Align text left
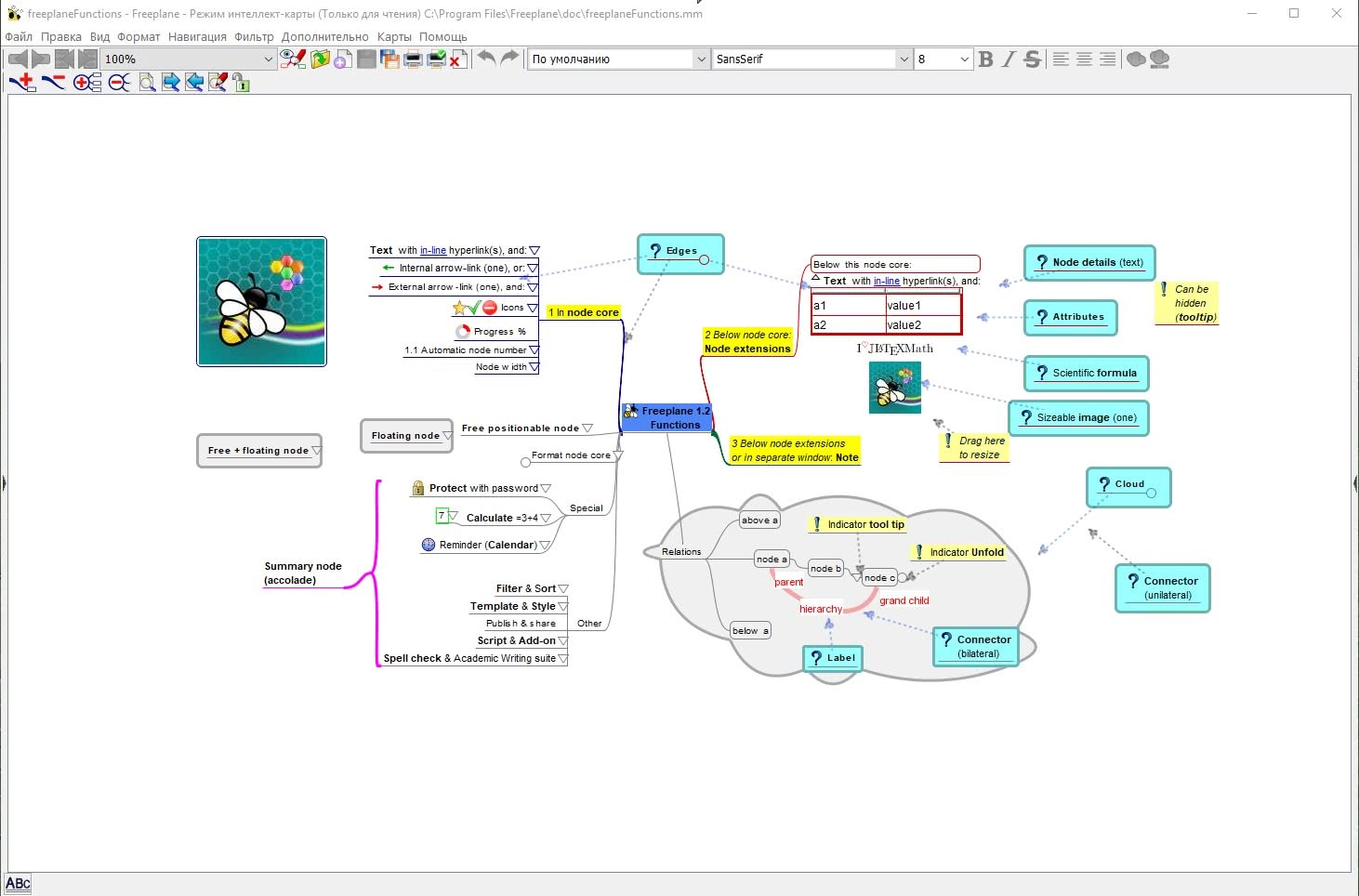The image size is (1359, 896). (1061, 59)
